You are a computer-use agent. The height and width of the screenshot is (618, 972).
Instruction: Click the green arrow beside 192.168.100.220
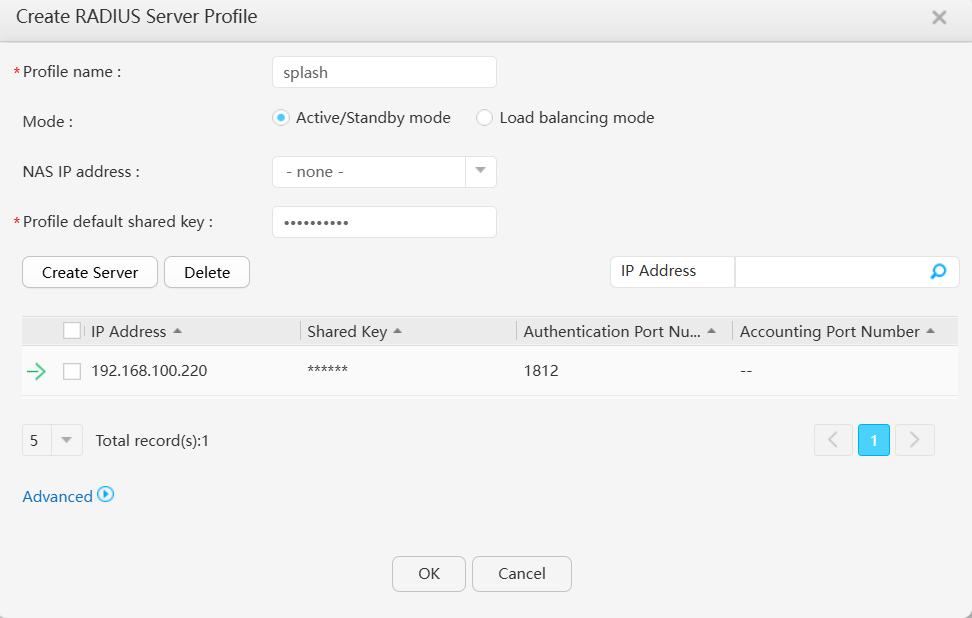click(37, 371)
